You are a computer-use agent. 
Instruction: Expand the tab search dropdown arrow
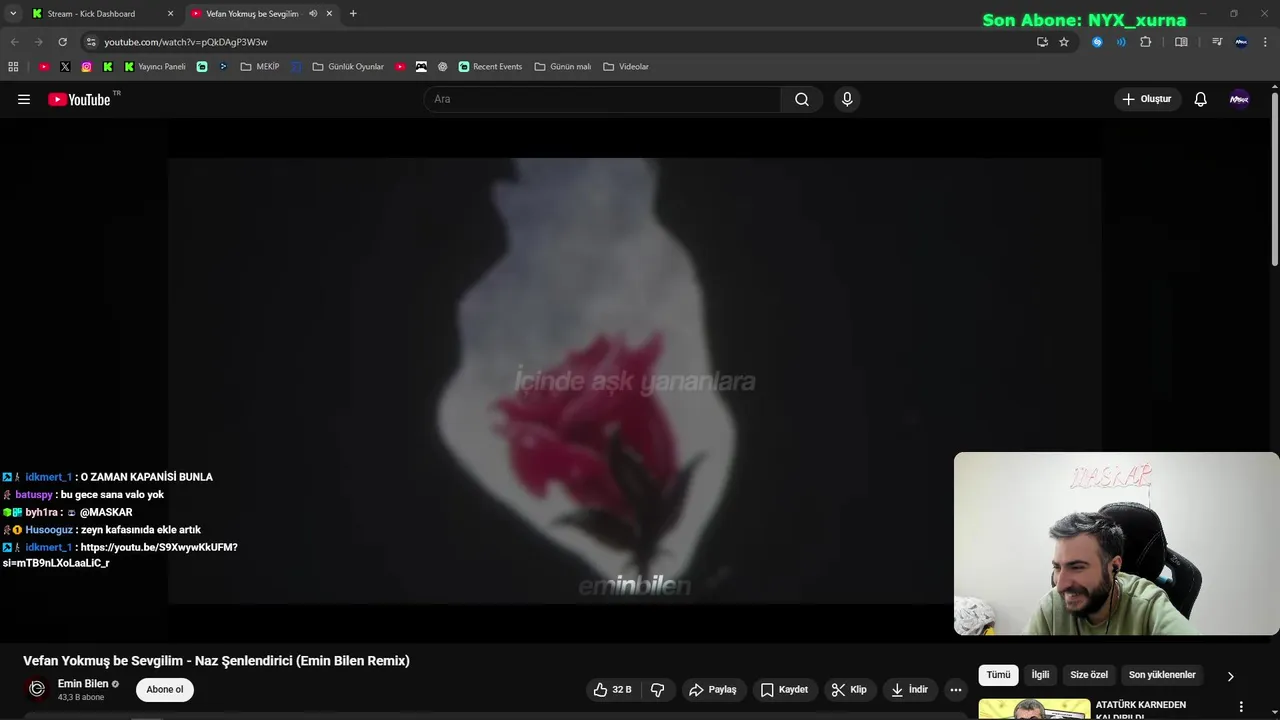(x=13, y=14)
